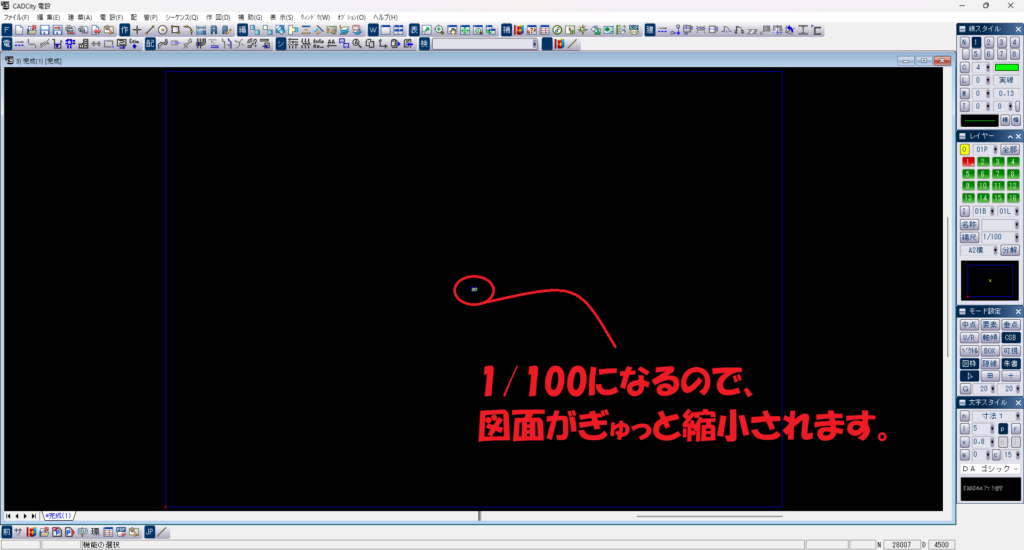This screenshot has height=550, width=1024.
Task: Click the green line color swatch
Action: point(1006,67)
